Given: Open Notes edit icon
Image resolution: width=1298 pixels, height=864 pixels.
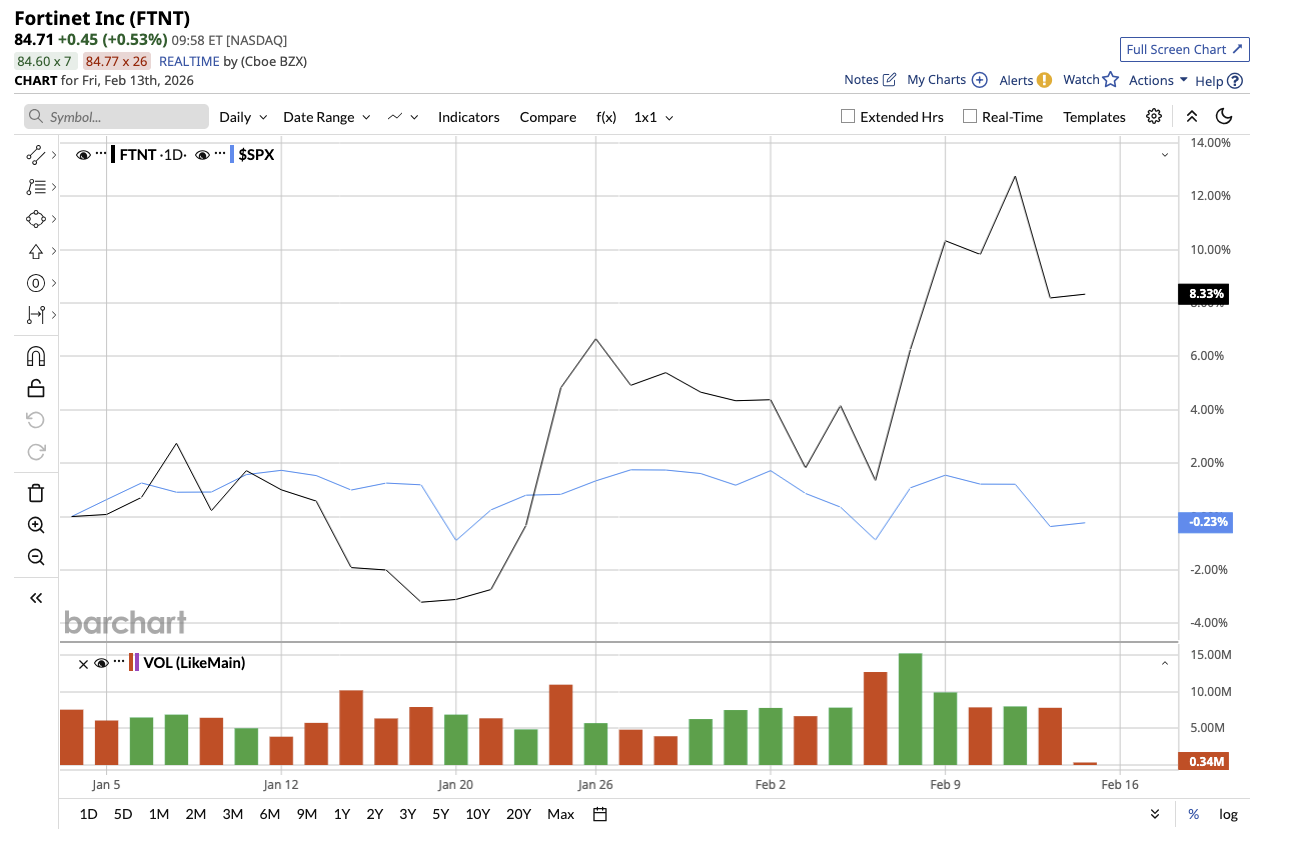Looking at the screenshot, I should (x=889, y=80).
